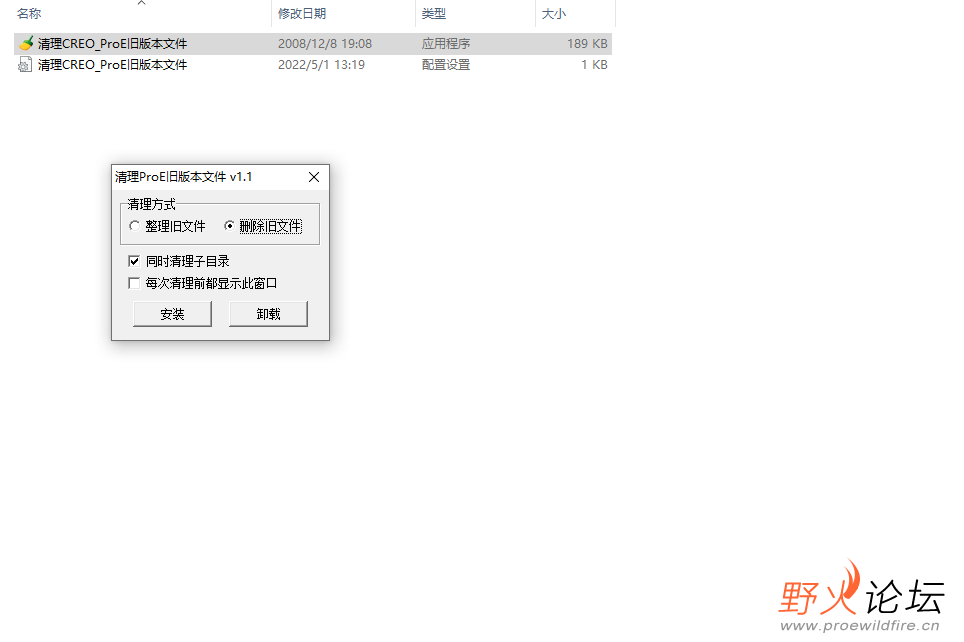Click the date 2022/5/1 13:19

point(321,65)
